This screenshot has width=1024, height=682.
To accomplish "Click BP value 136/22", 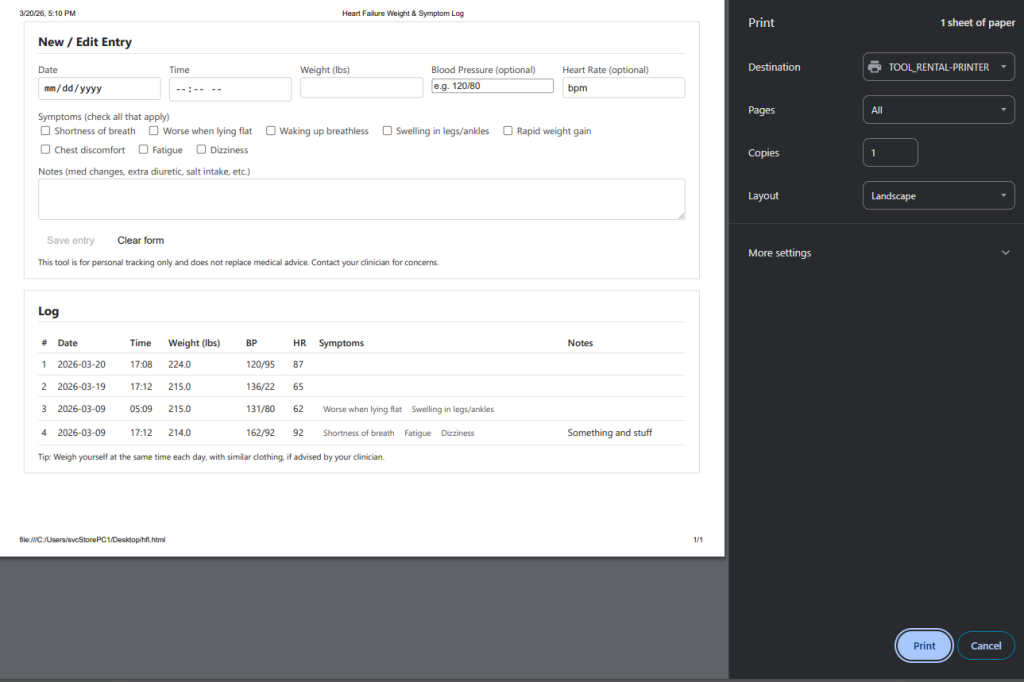I will (261, 387).
